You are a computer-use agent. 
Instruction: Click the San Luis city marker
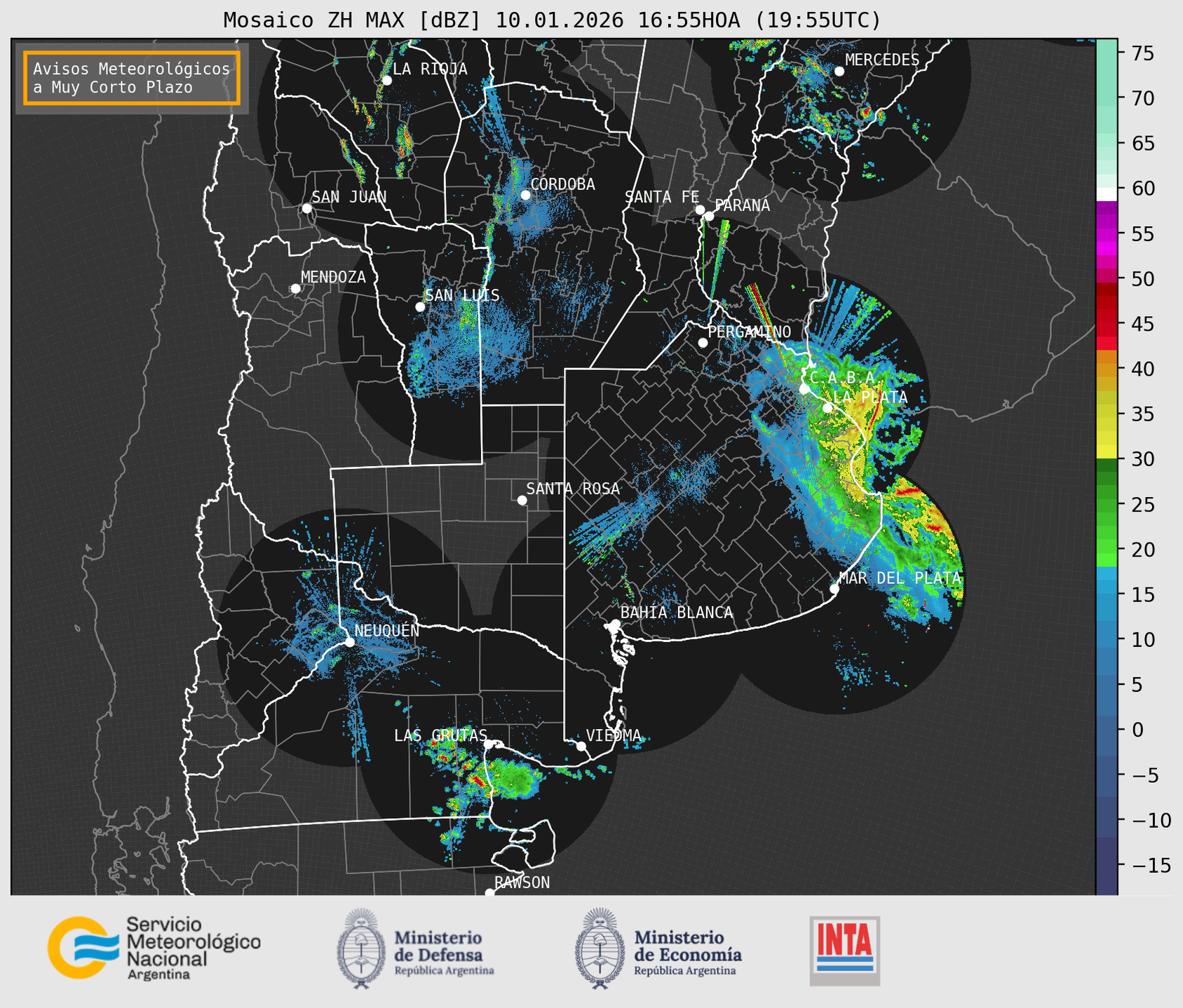coord(420,307)
